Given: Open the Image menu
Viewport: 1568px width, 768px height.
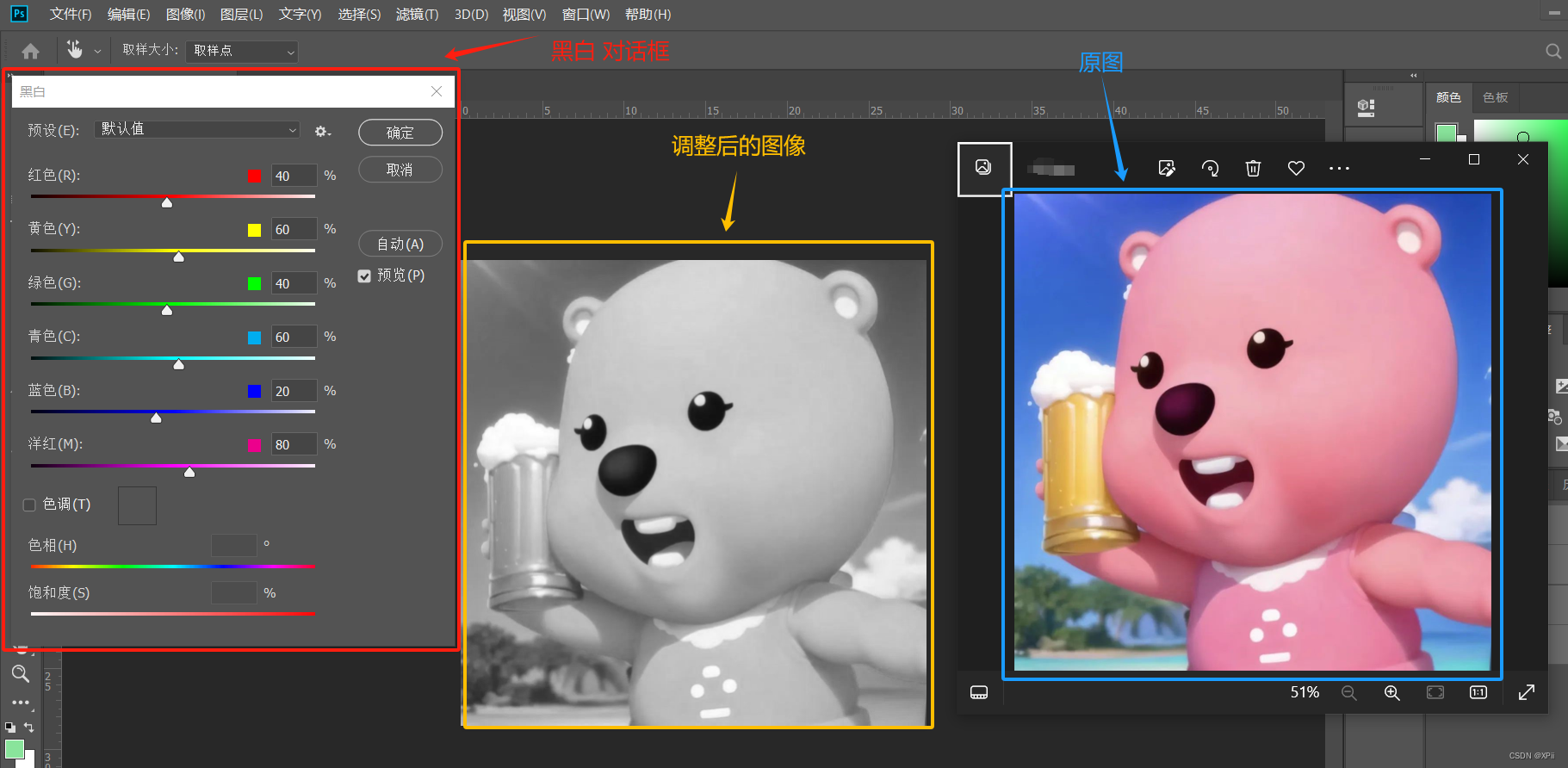Looking at the screenshot, I should tap(185, 14).
